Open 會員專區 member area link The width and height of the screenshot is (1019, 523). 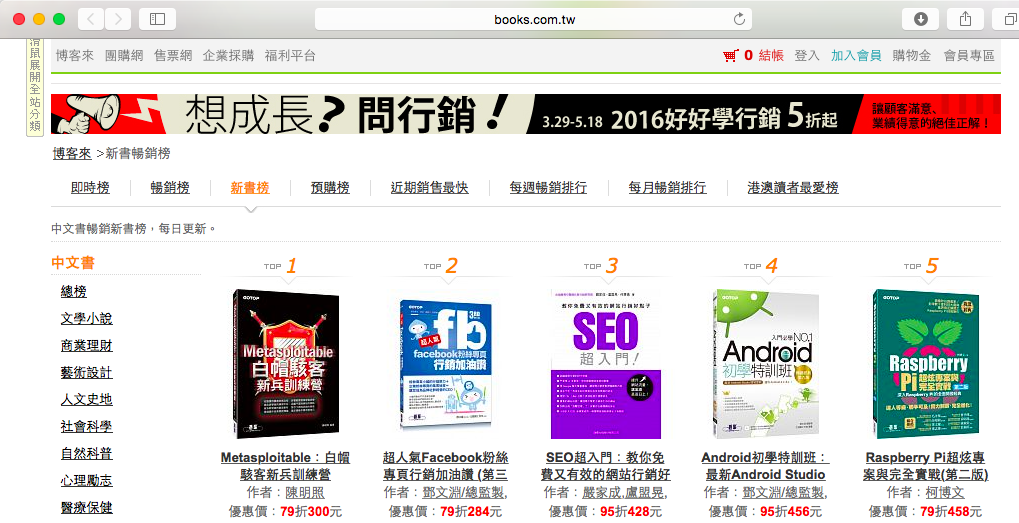click(x=969, y=56)
